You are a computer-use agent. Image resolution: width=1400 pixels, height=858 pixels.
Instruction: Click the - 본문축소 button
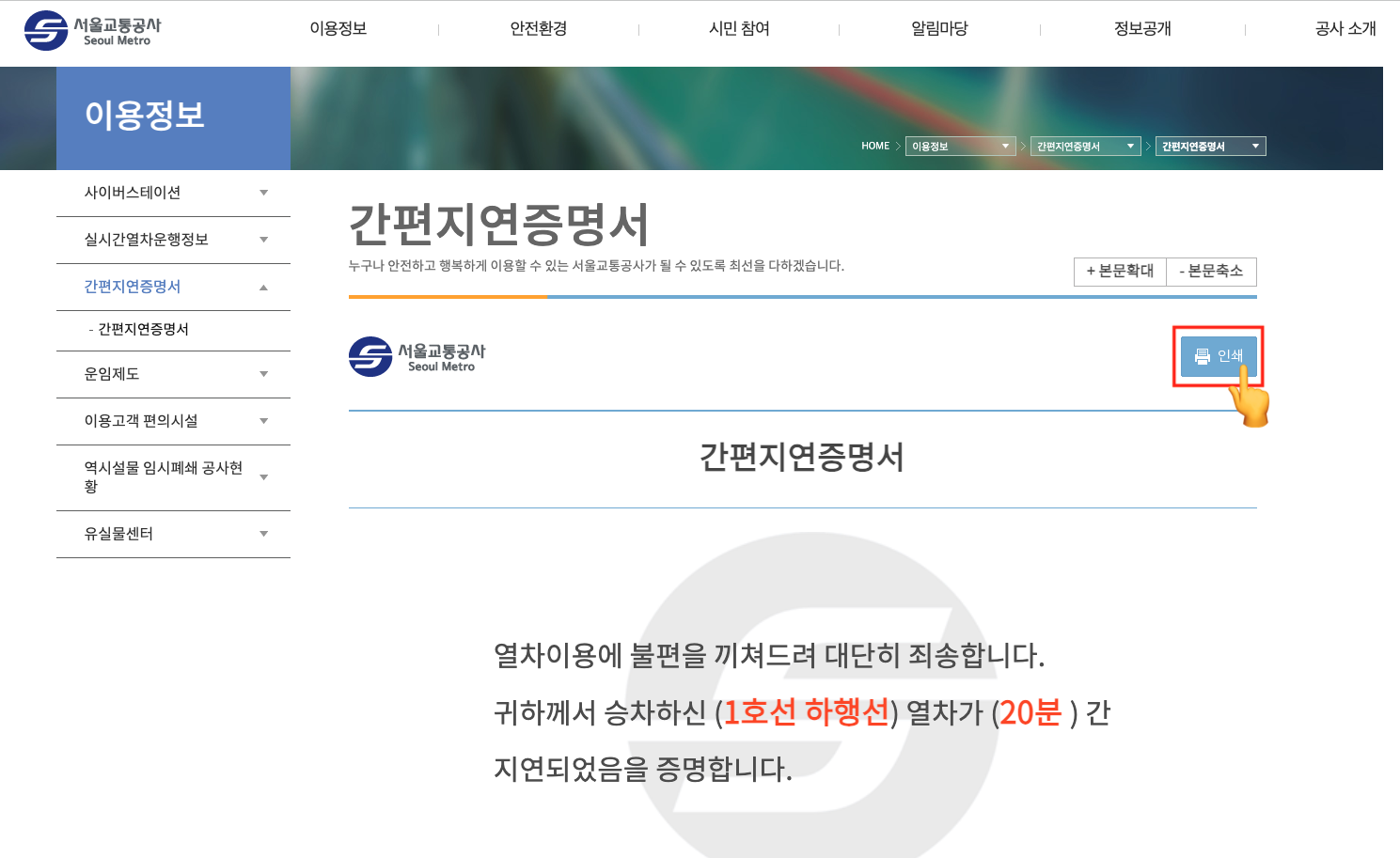[1211, 272]
